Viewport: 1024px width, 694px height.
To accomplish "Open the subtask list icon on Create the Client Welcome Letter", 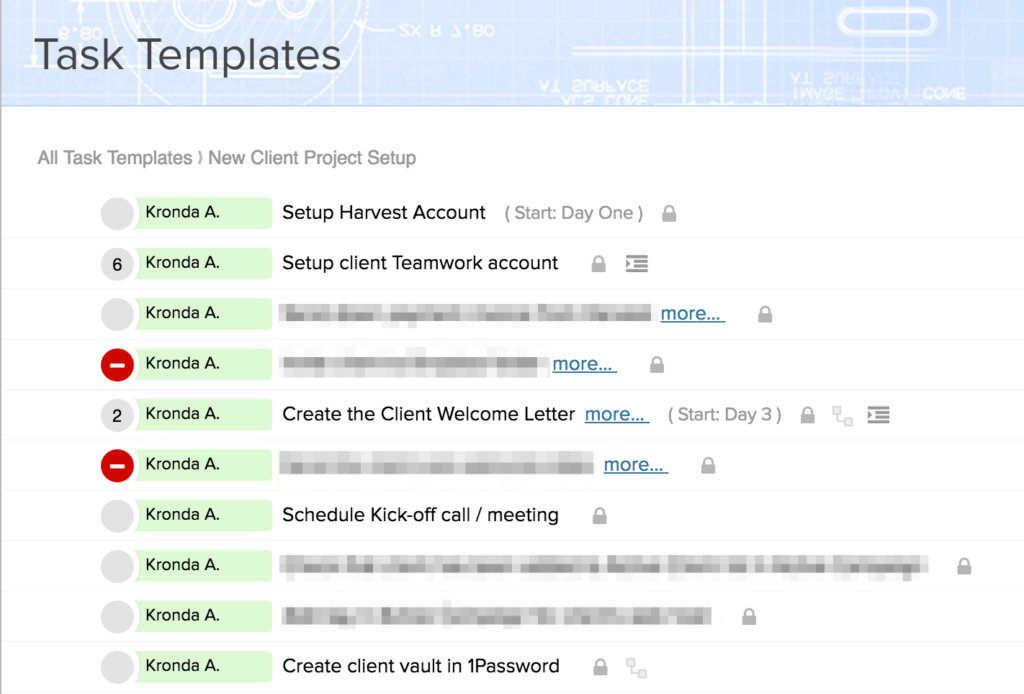I will click(878, 414).
